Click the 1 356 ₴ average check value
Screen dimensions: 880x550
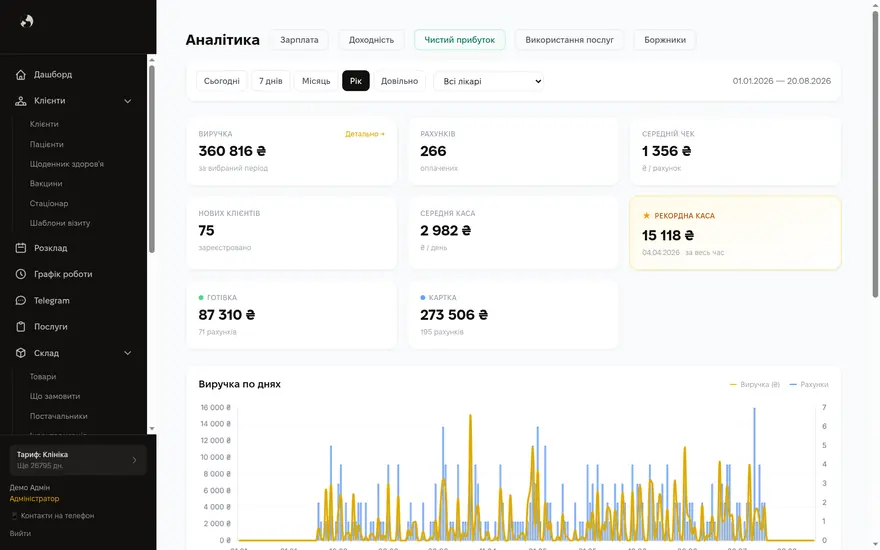point(667,151)
